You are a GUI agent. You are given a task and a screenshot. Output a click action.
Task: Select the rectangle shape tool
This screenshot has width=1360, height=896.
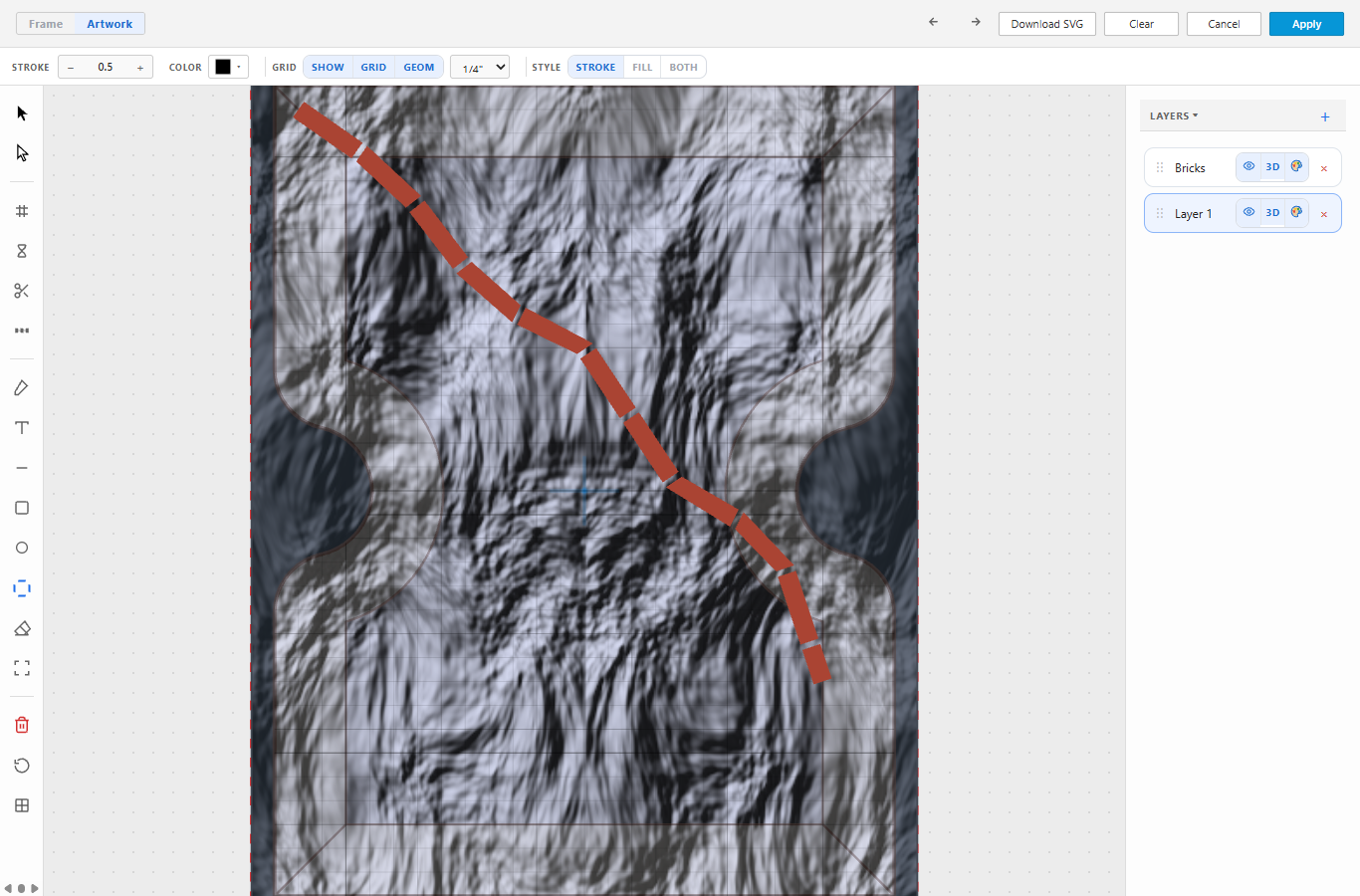tap(22, 508)
